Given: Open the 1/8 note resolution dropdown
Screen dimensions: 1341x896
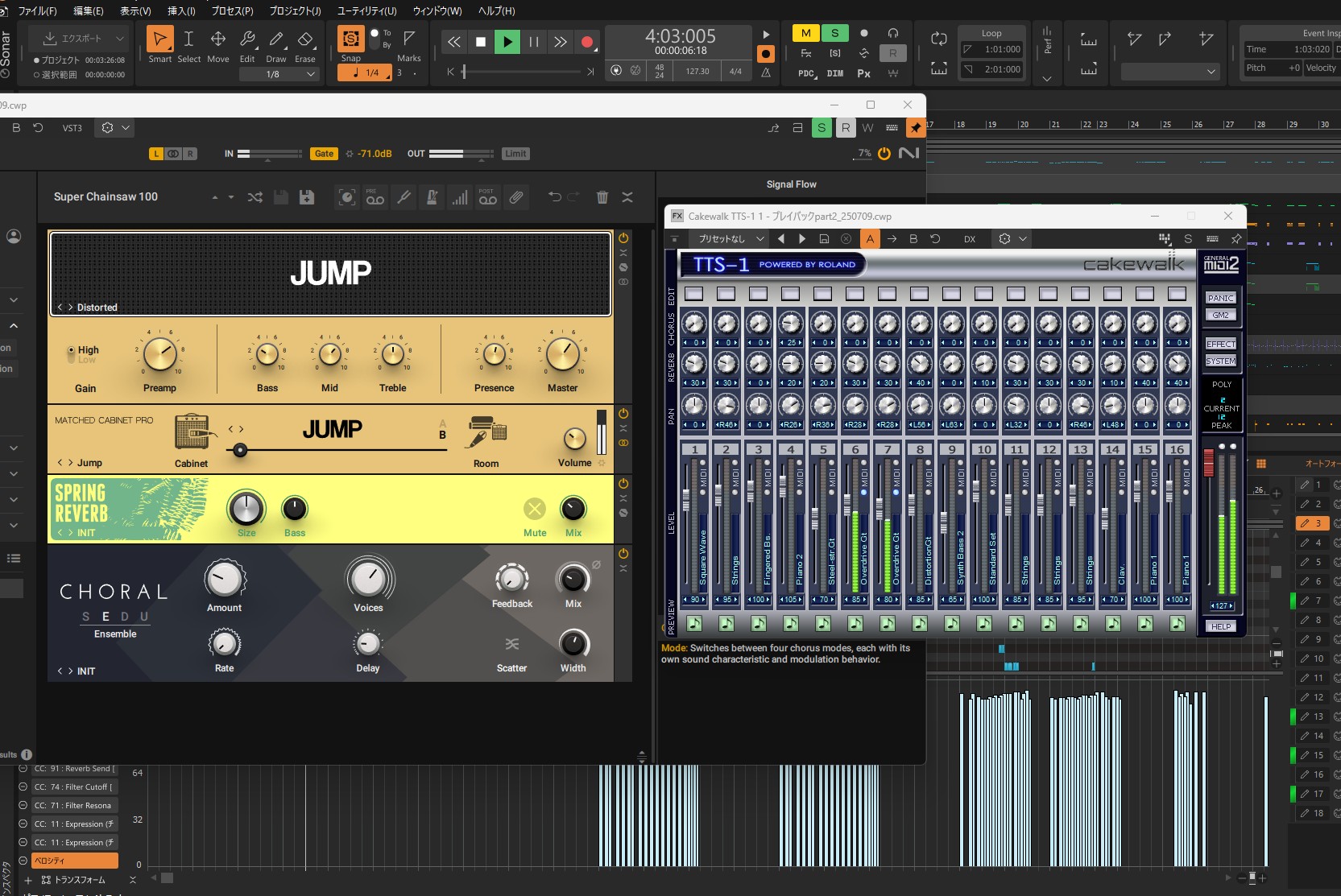Looking at the screenshot, I should [279, 74].
